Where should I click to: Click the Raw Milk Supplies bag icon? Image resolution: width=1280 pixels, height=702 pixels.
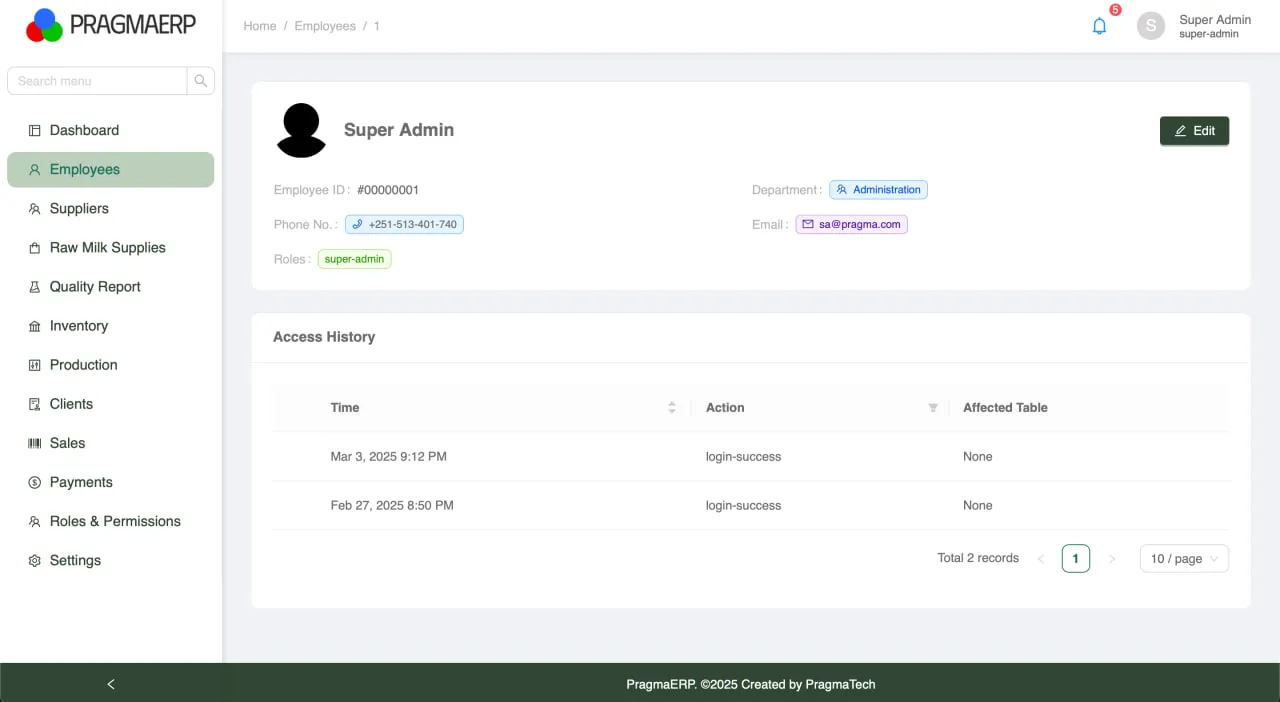[x=35, y=248]
